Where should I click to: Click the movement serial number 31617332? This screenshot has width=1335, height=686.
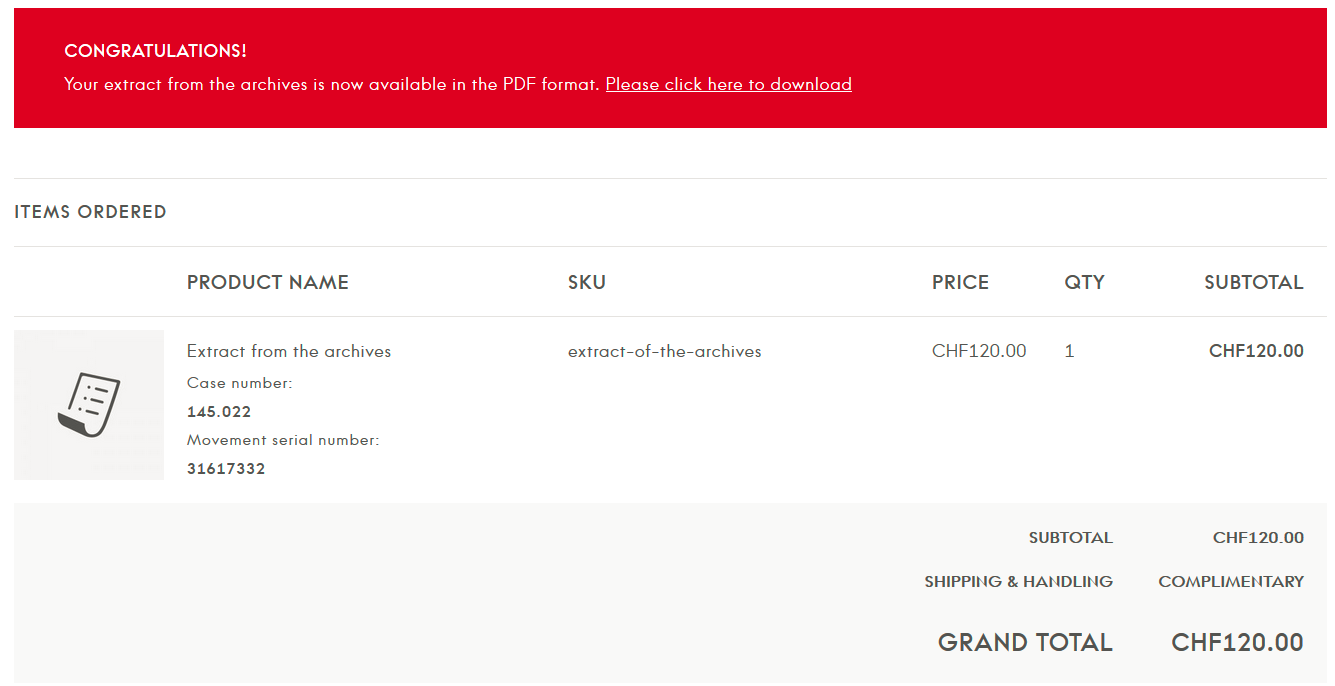tap(226, 469)
